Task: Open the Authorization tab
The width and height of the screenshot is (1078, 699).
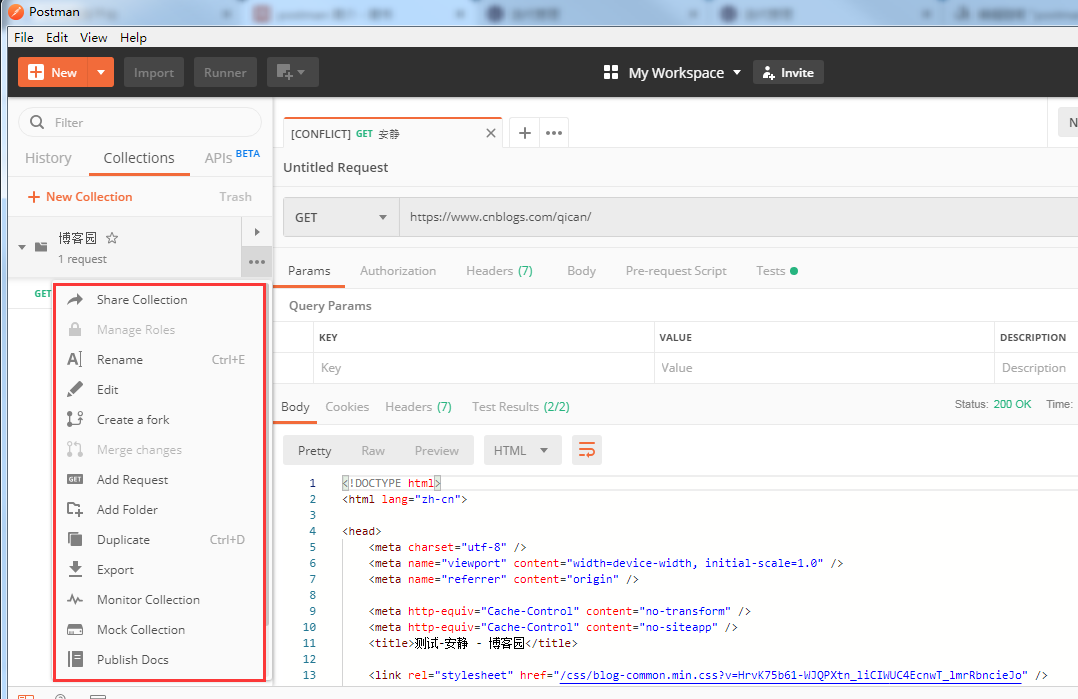Action: (x=398, y=271)
